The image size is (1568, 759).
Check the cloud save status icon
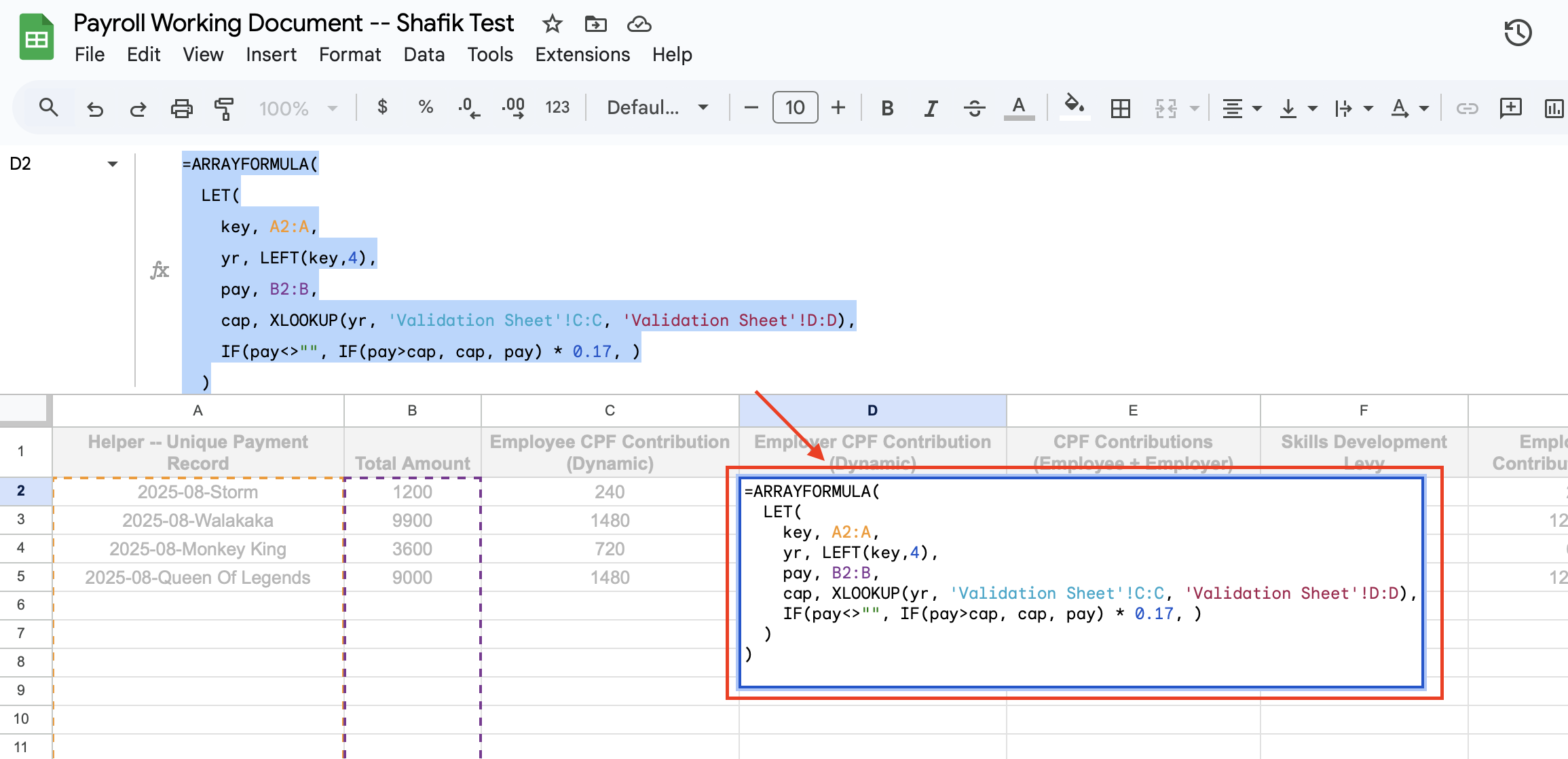point(639,24)
